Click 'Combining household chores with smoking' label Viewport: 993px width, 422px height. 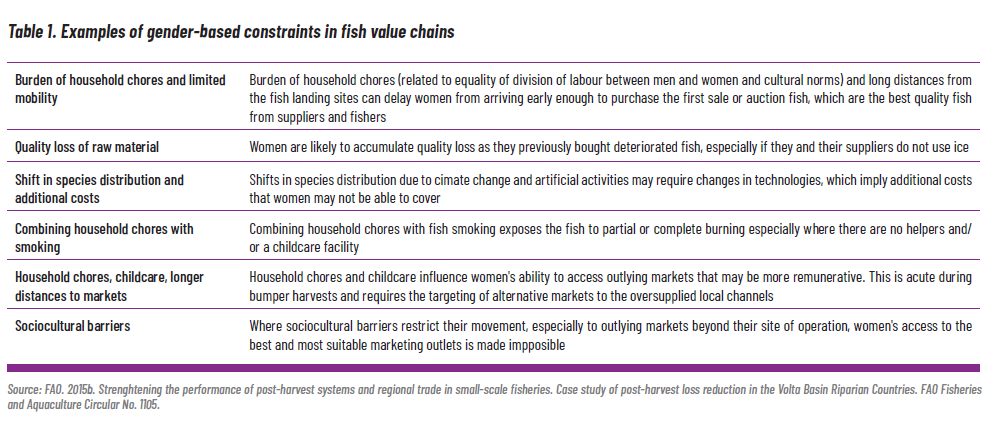(x=104, y=238)
